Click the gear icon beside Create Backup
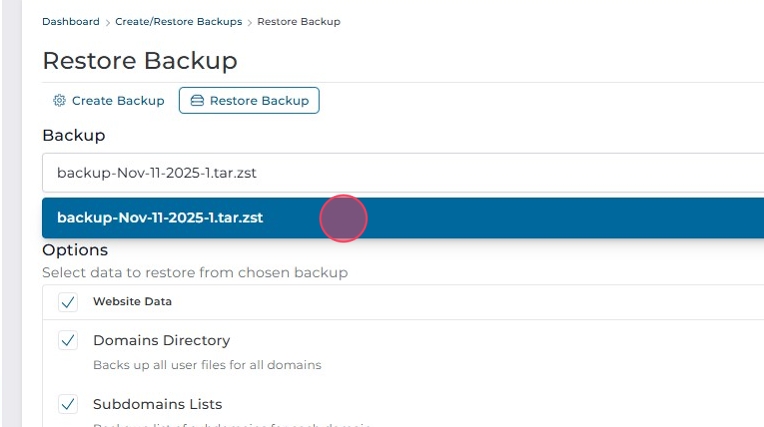 pos(59,101)
